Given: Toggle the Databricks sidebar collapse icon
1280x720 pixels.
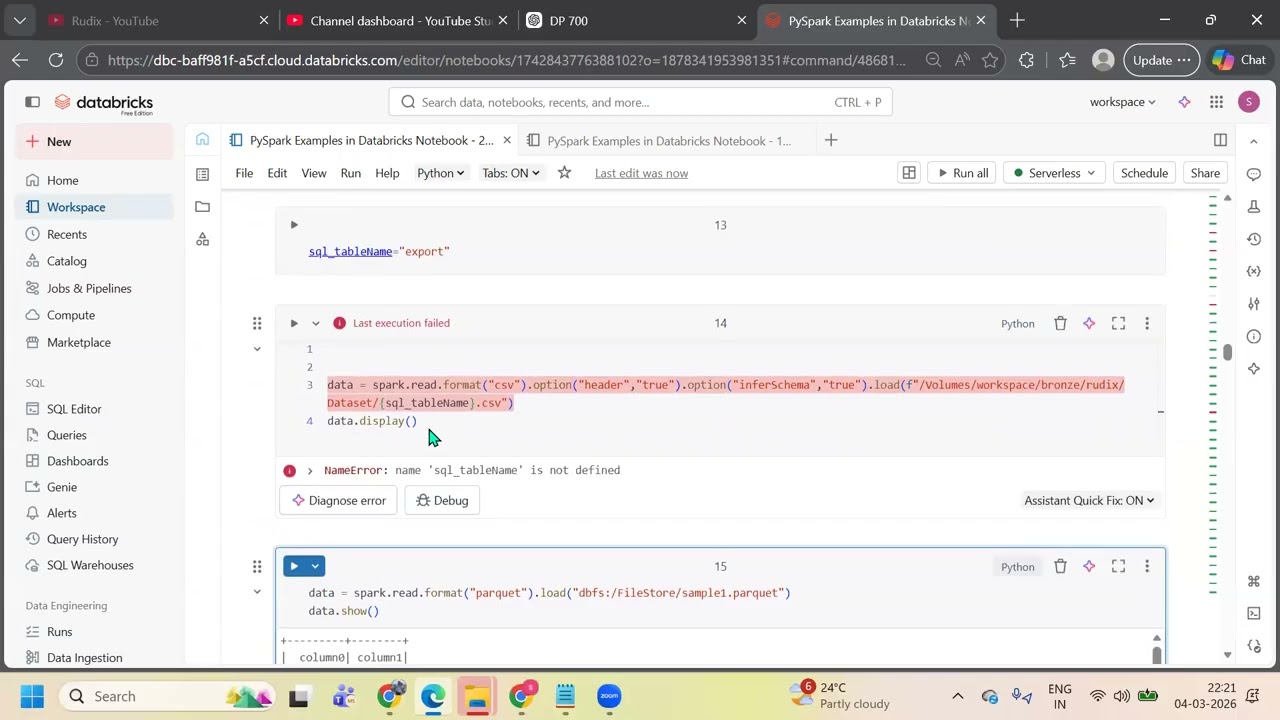Looking at the screenshot, I should 32,102.
